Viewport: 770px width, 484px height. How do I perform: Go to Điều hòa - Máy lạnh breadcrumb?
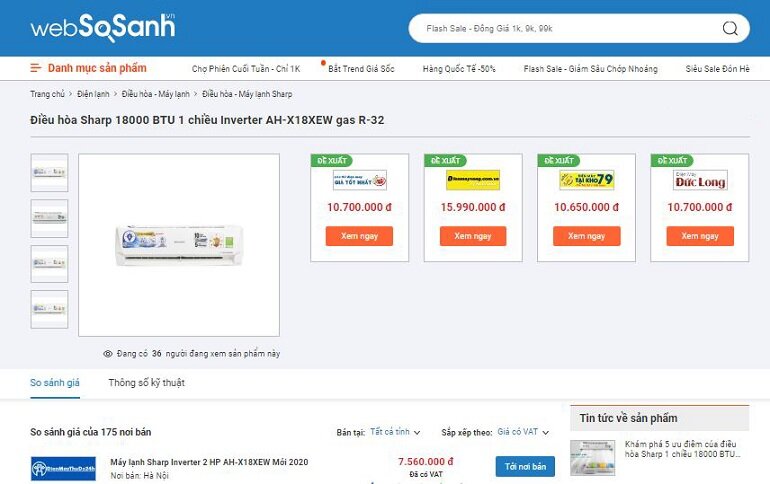tap(155, 94)
